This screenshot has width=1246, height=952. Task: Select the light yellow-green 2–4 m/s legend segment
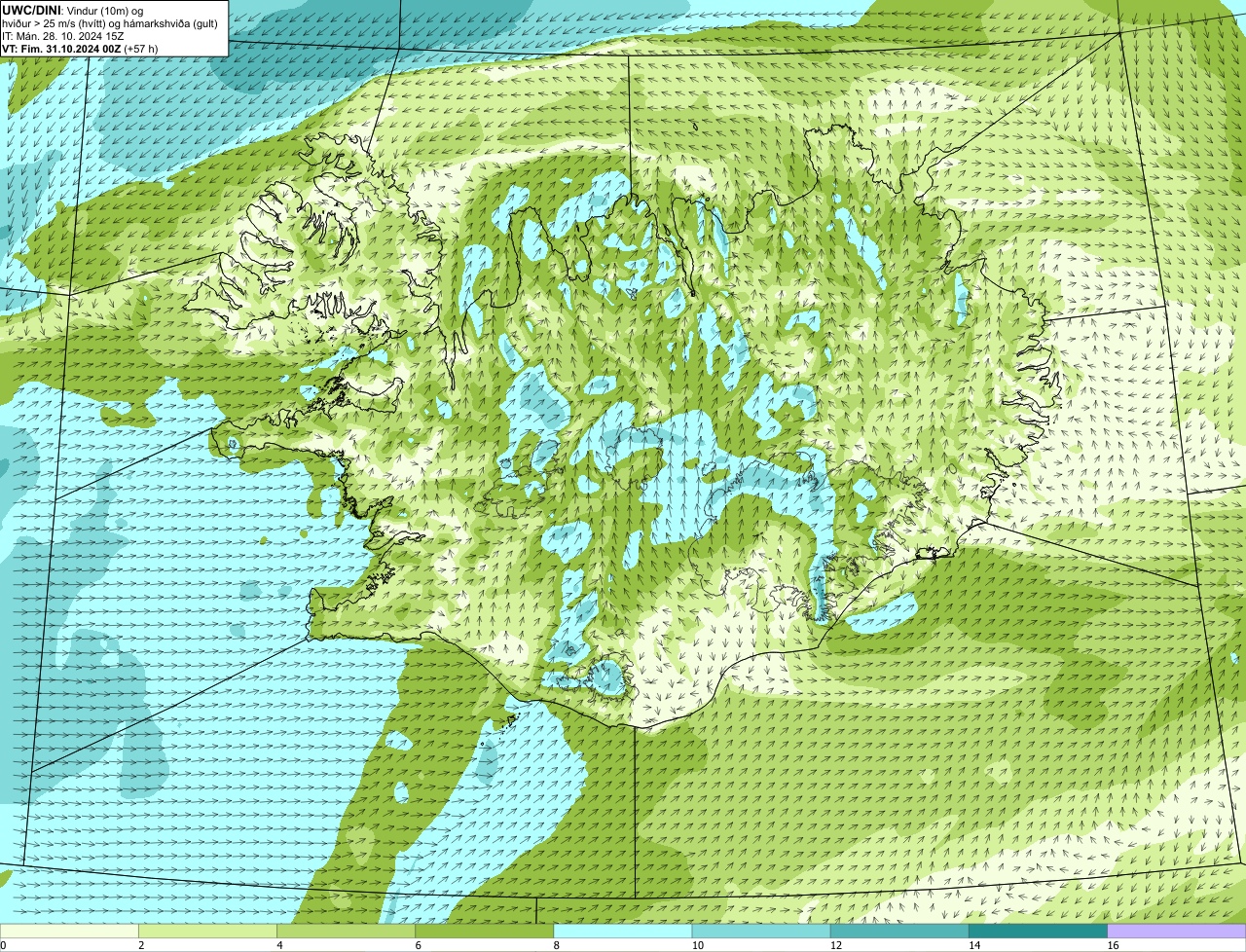pyautogui.click(x=208, y=932)
